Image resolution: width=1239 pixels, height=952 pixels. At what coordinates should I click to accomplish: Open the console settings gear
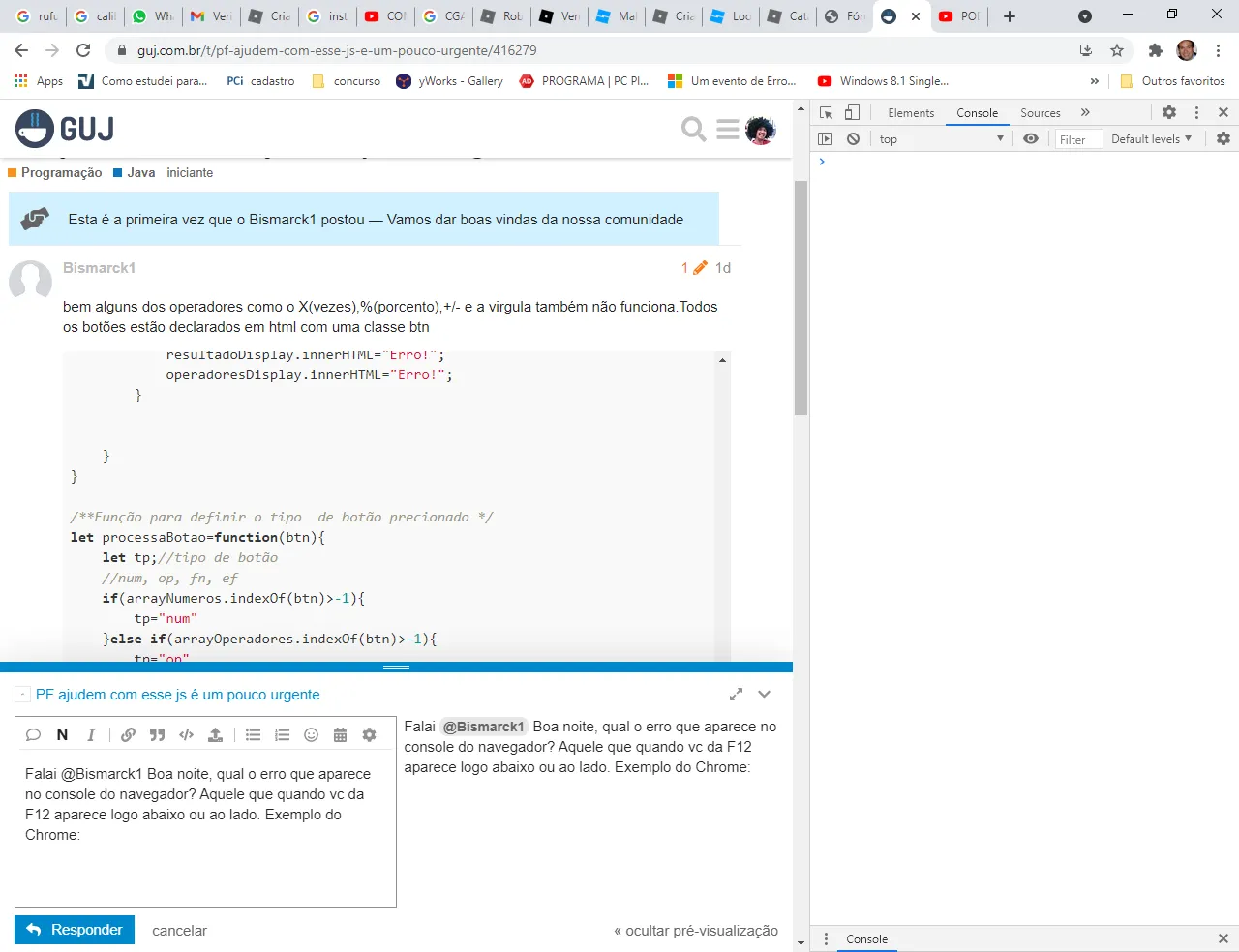click(x=1224, y=139)
